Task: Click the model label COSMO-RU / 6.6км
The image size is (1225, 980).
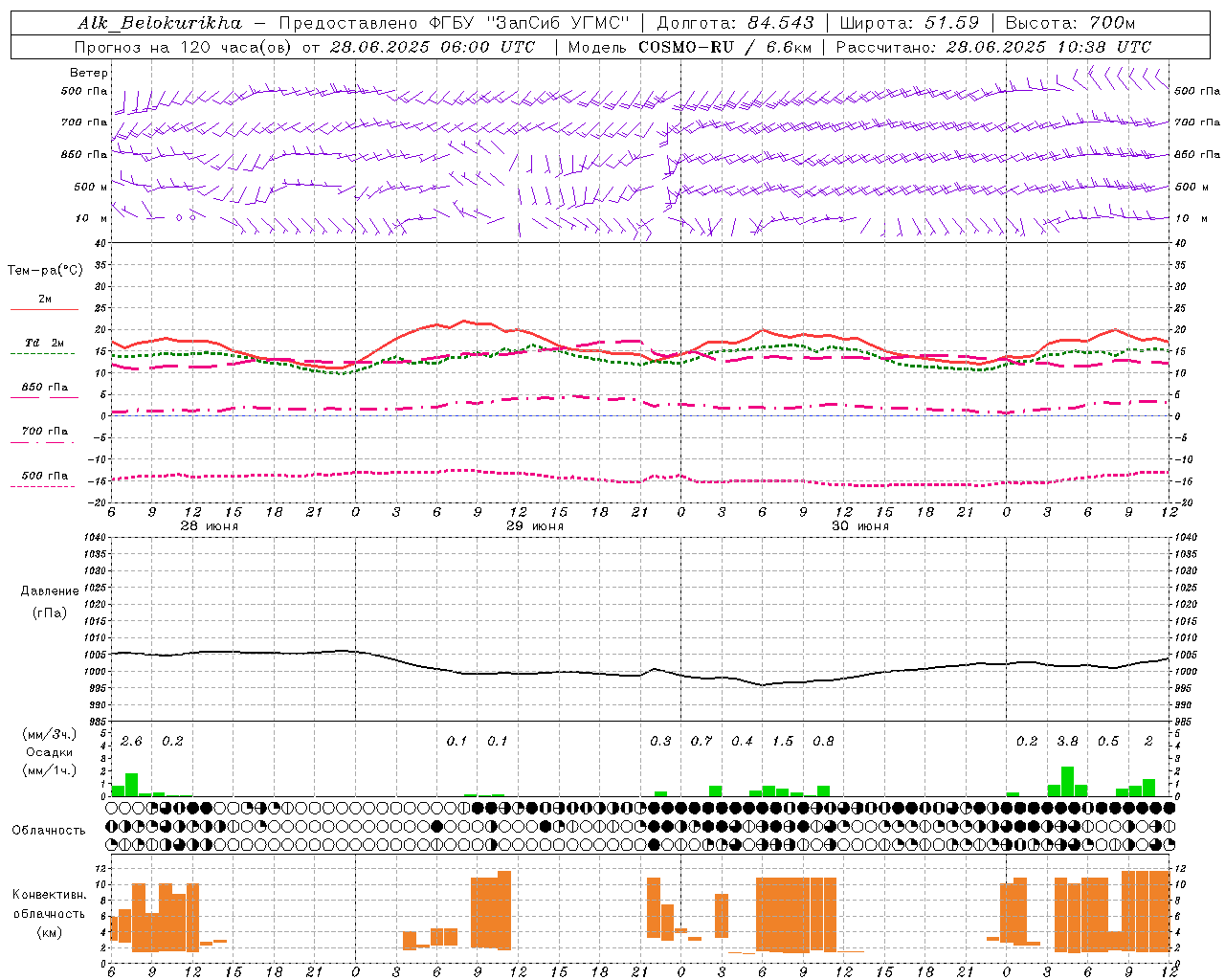Action: pos(725,47)
